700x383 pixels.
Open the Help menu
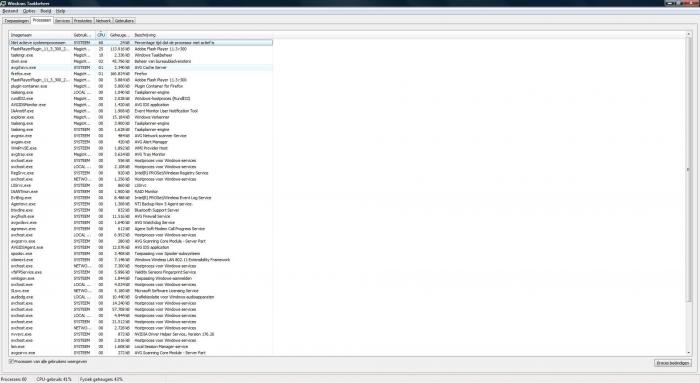[60, 11]
